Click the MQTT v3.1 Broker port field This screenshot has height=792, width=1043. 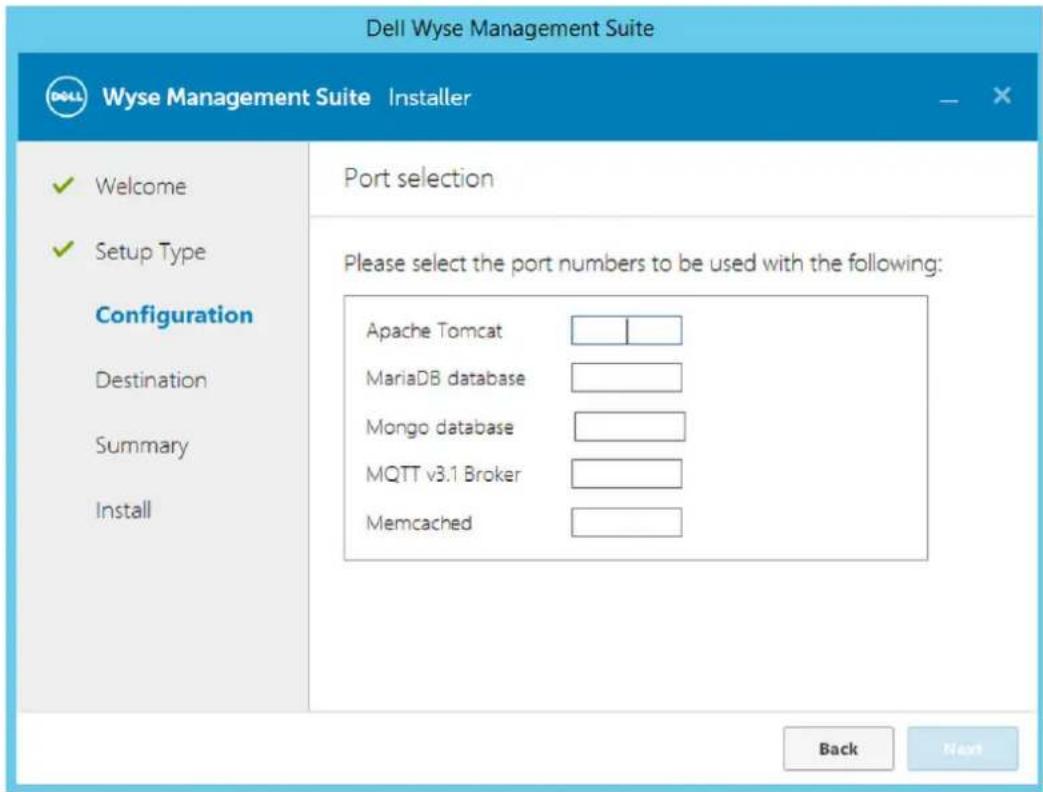(626, 474)
